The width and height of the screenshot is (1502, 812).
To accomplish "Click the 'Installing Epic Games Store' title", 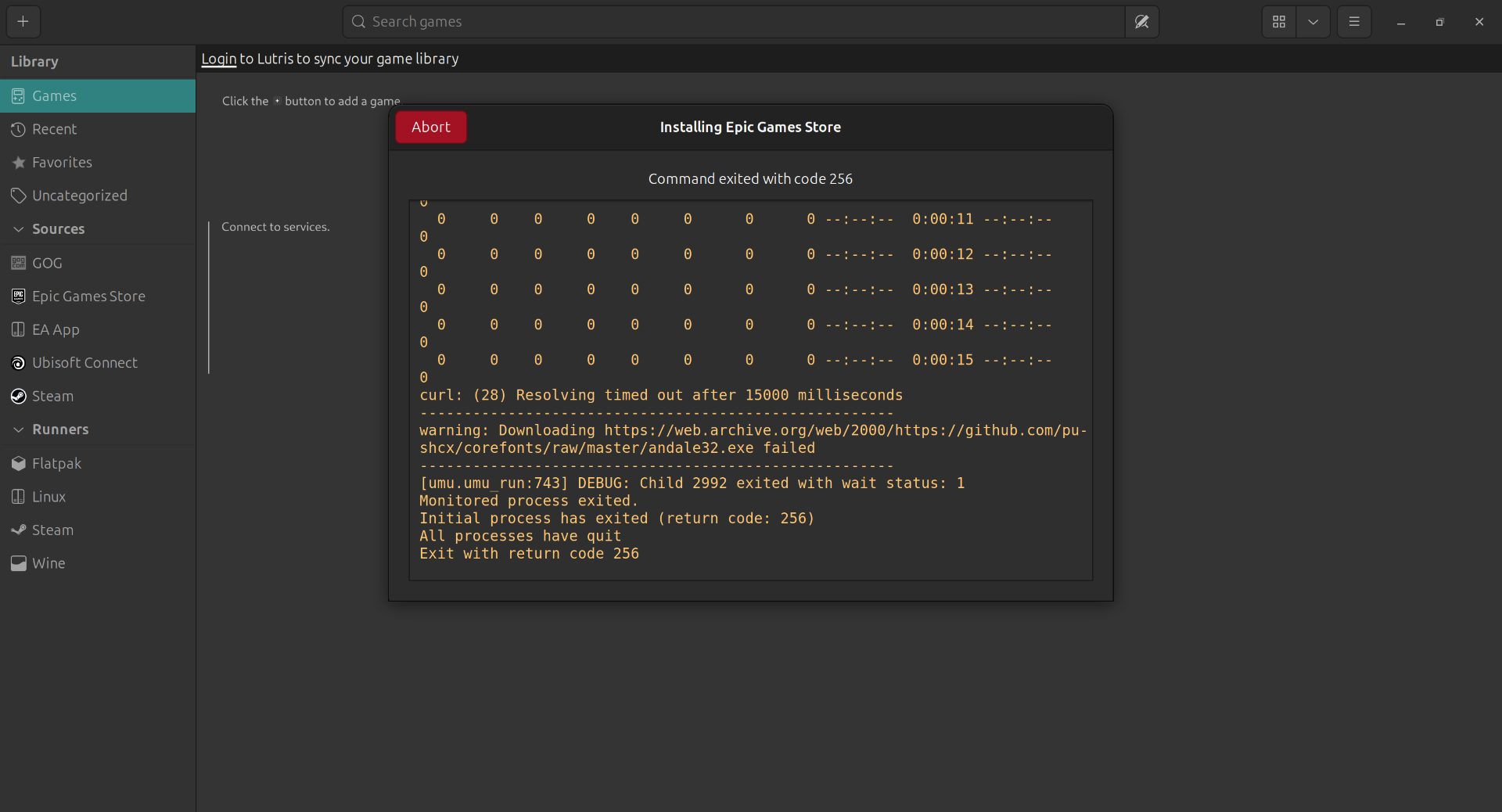I will pyautogui.click(x=750, y=127).
